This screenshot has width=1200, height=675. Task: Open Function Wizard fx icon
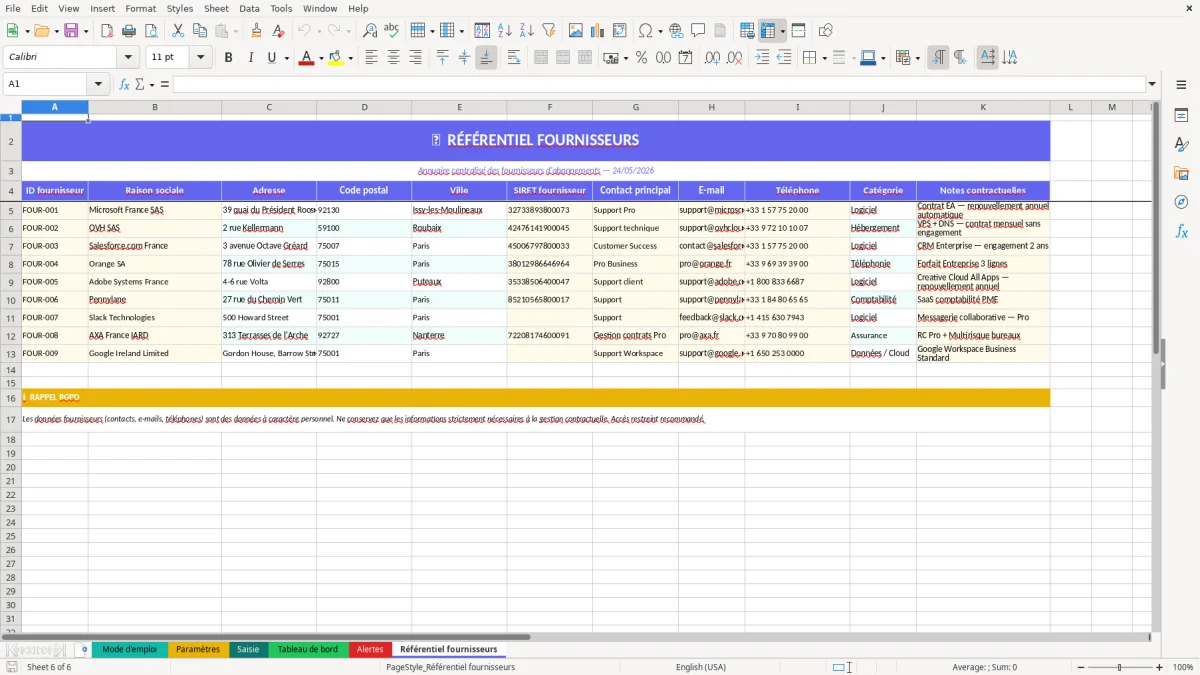[124, 84]
